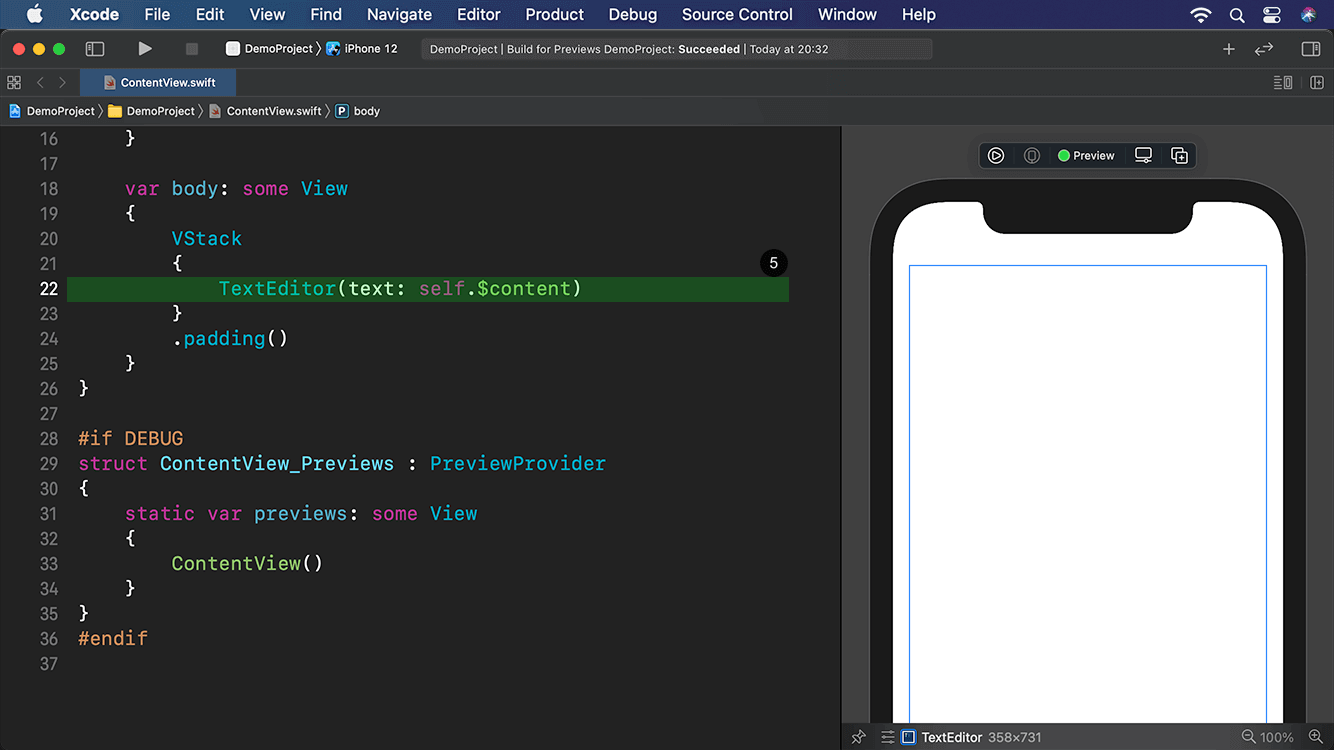Image resolution: width=1334 pixels, height=750 pixels.
Task: Click the Wi-Fi status icon
Action: pos(1201,15)
